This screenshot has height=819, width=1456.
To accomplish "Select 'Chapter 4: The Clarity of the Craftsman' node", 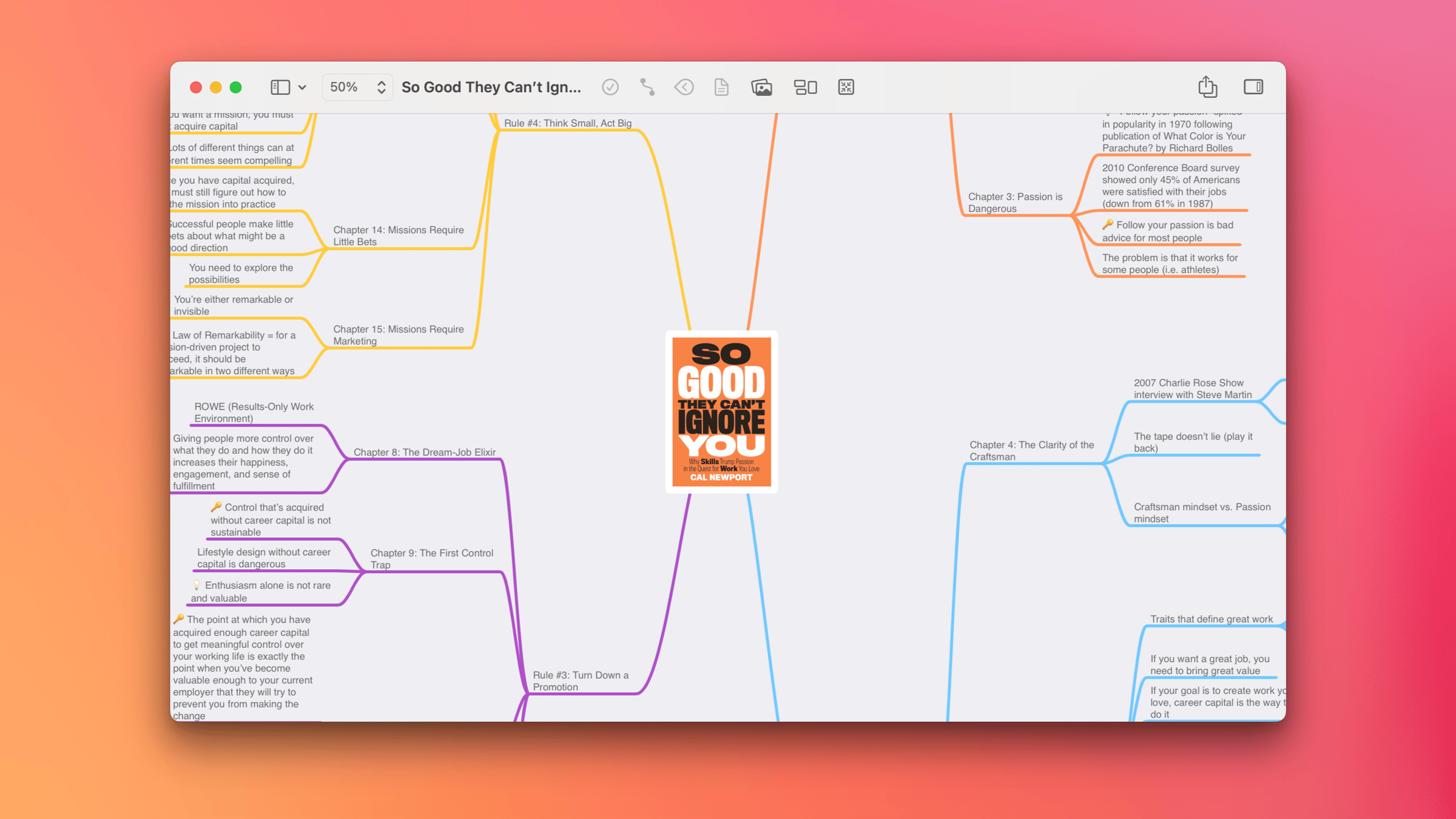I will [x=1032, y=451].
